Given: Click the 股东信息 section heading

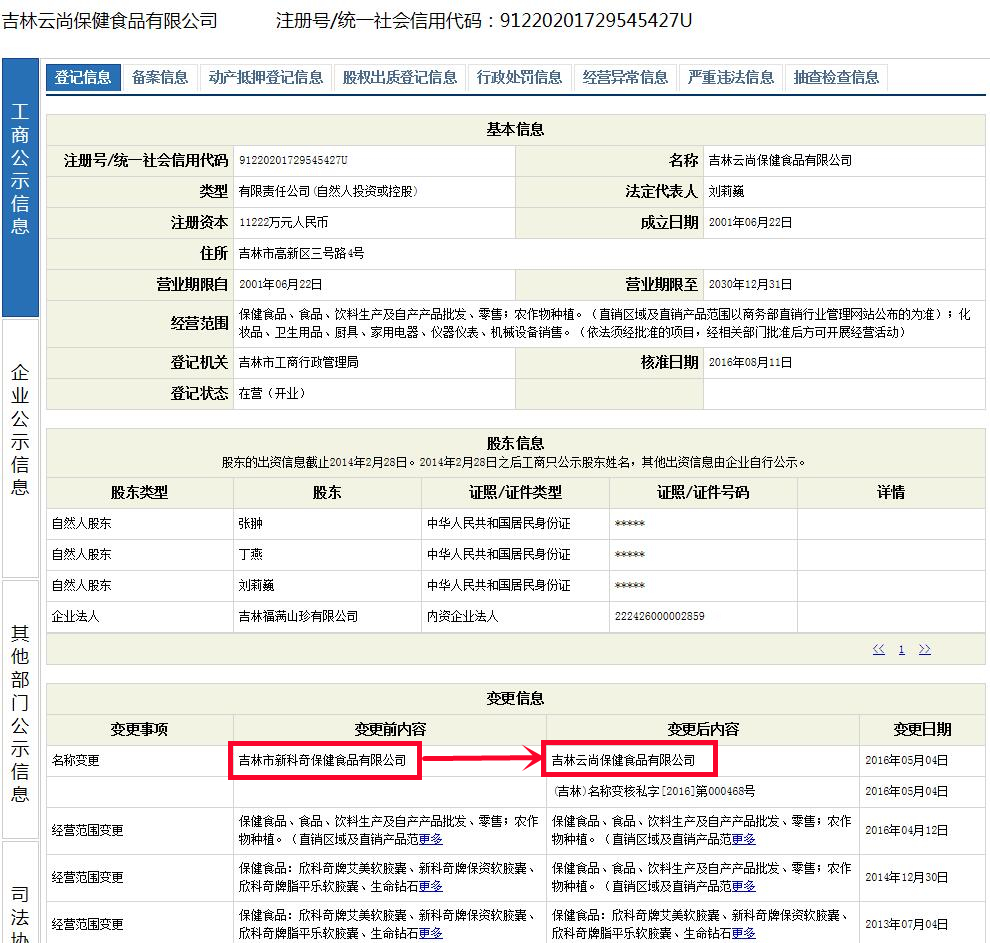Looking at the screenshot, I should pos(515,443).
